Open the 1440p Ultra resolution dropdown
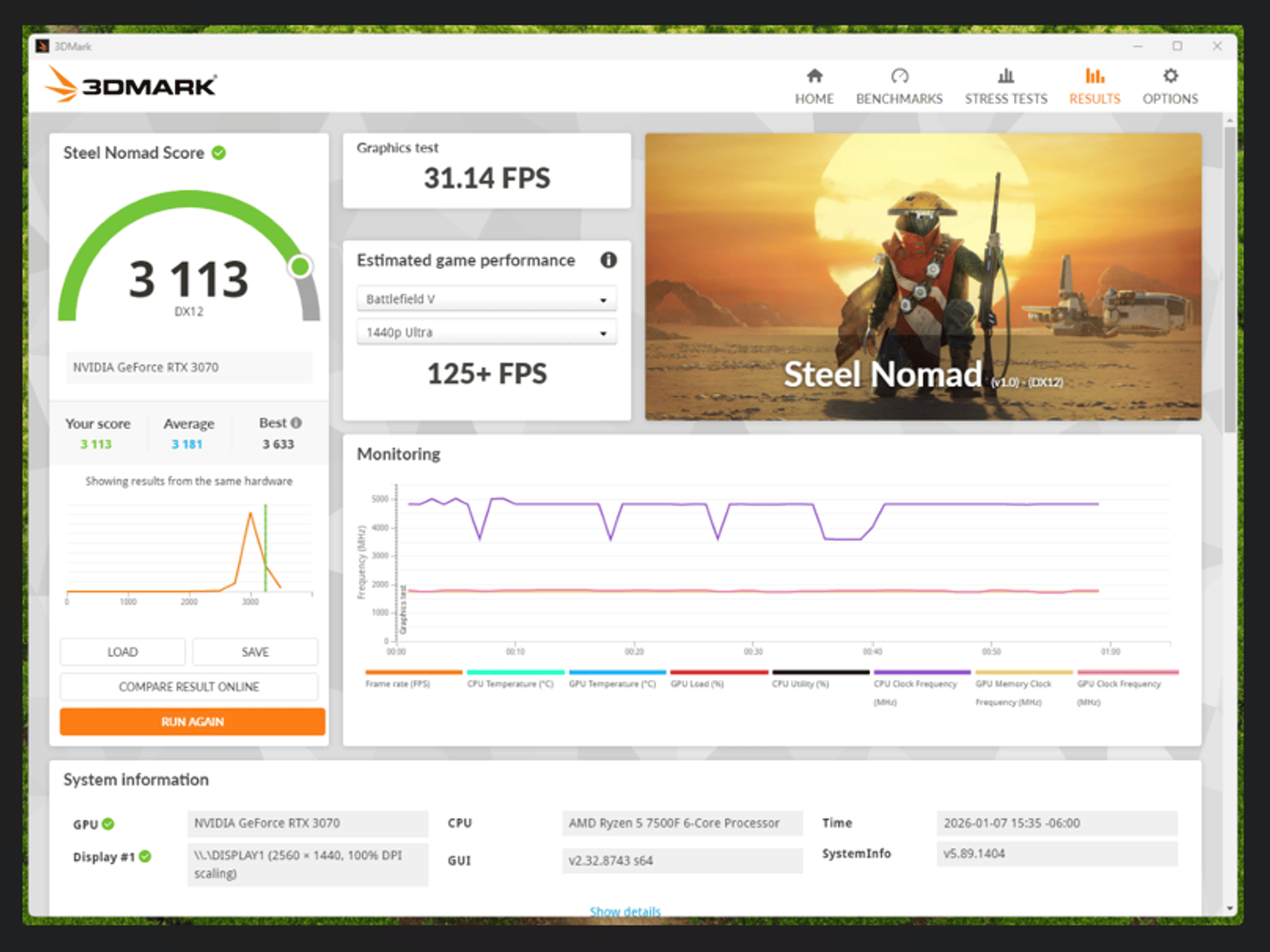This screenshot has height=952, width=1270. [x=487, y=332]
